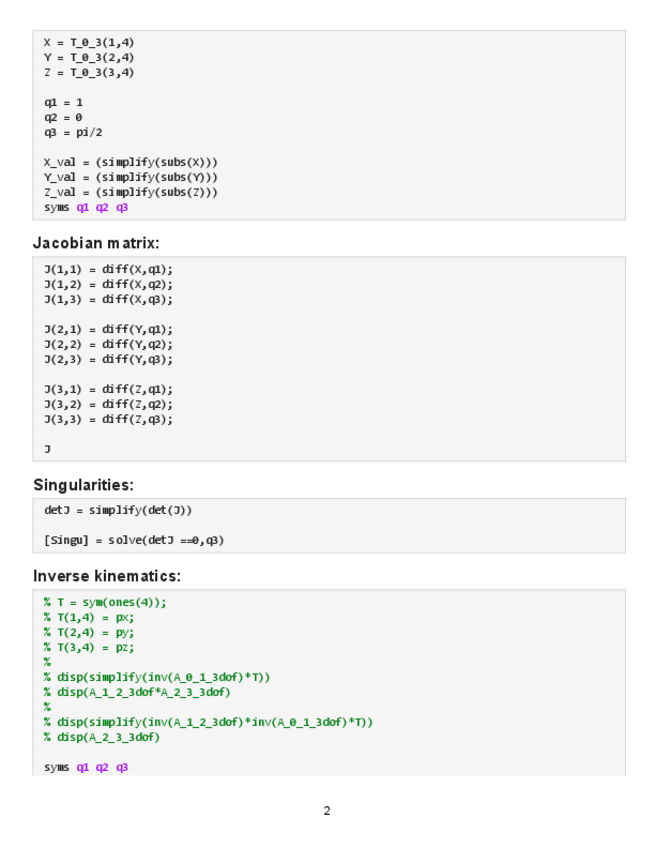
Task: Click the "Jacobian matrix:" heading
Action: (x=96, y=243)
